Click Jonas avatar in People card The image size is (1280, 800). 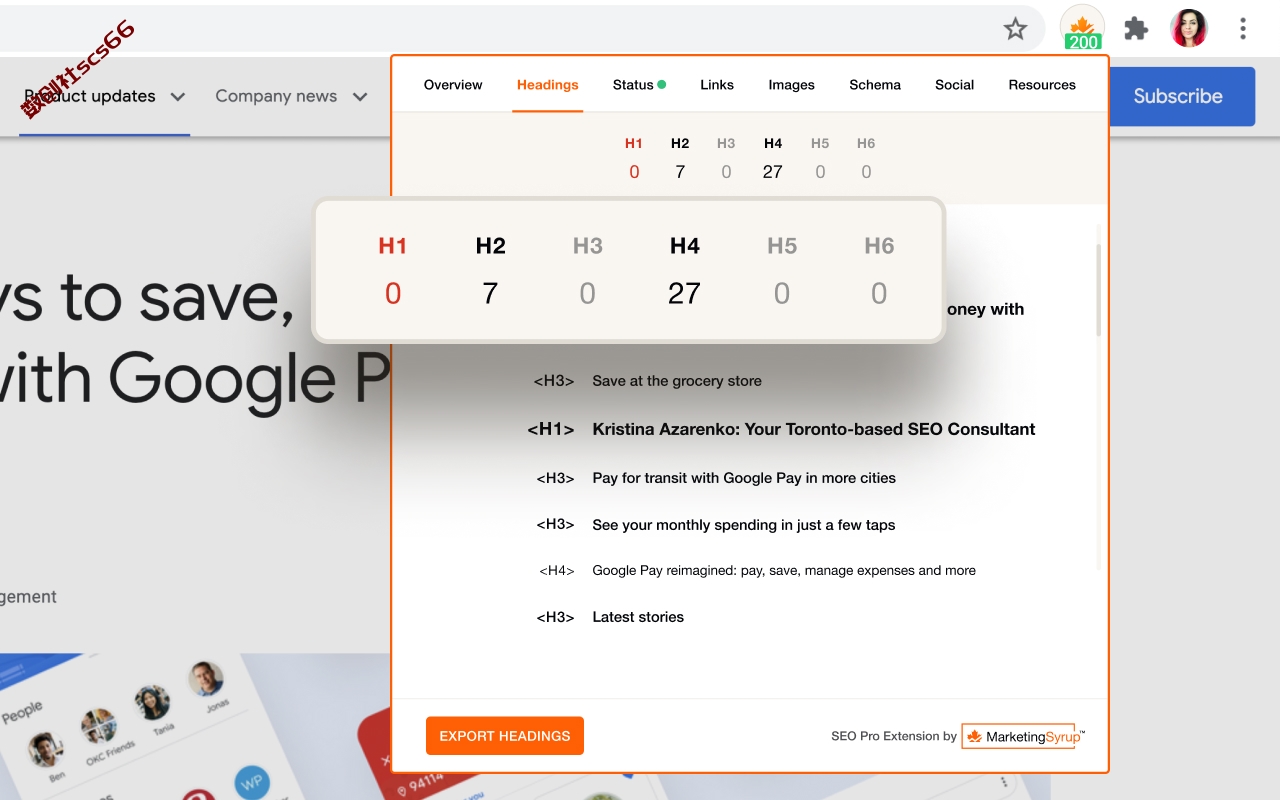pos(206,679)
